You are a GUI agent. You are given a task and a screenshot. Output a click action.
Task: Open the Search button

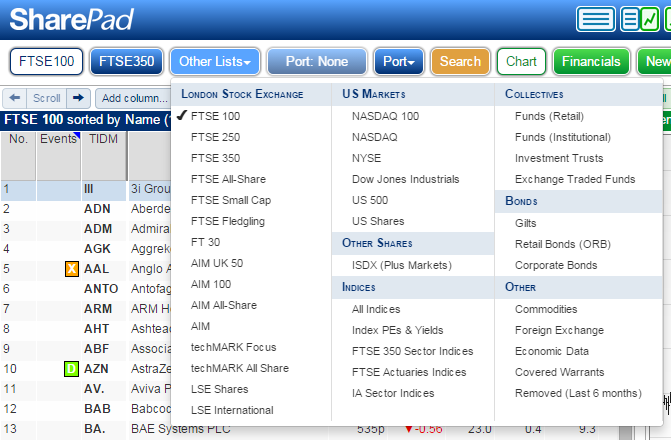click(x=460, y=62)
